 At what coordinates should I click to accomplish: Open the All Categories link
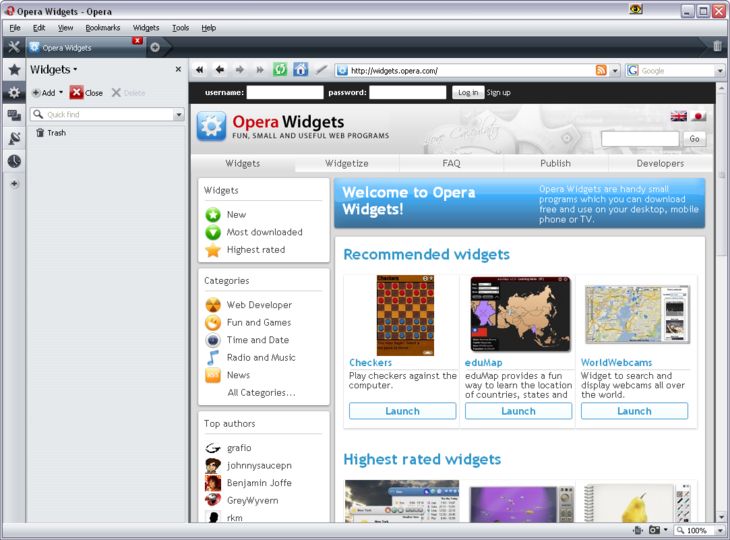click(x=261, y=393)
